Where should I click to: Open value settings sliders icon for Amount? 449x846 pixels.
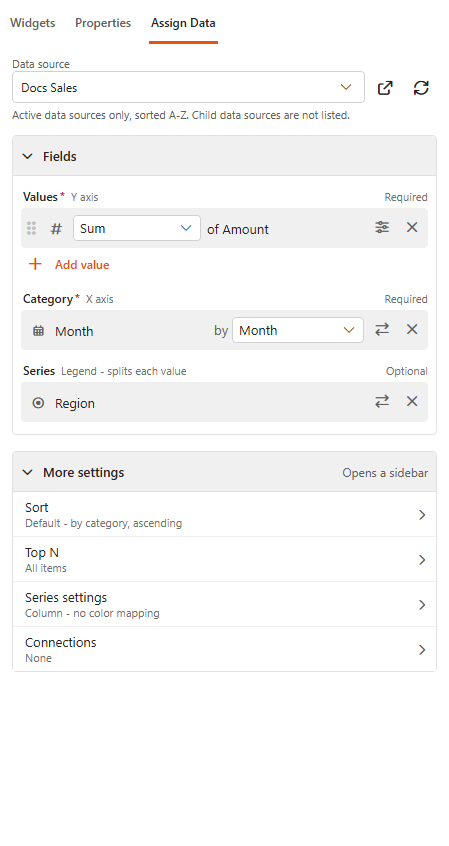[x=382, y=228]
